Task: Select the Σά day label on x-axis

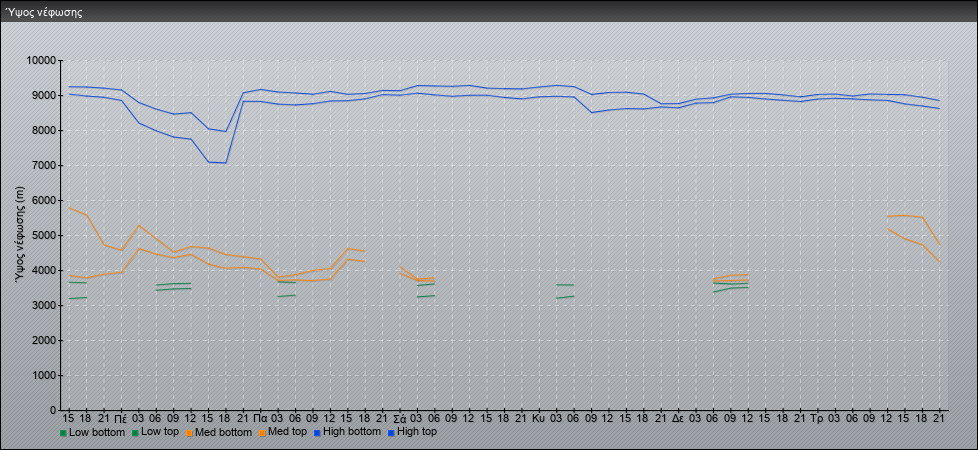Action: (400, 419)
